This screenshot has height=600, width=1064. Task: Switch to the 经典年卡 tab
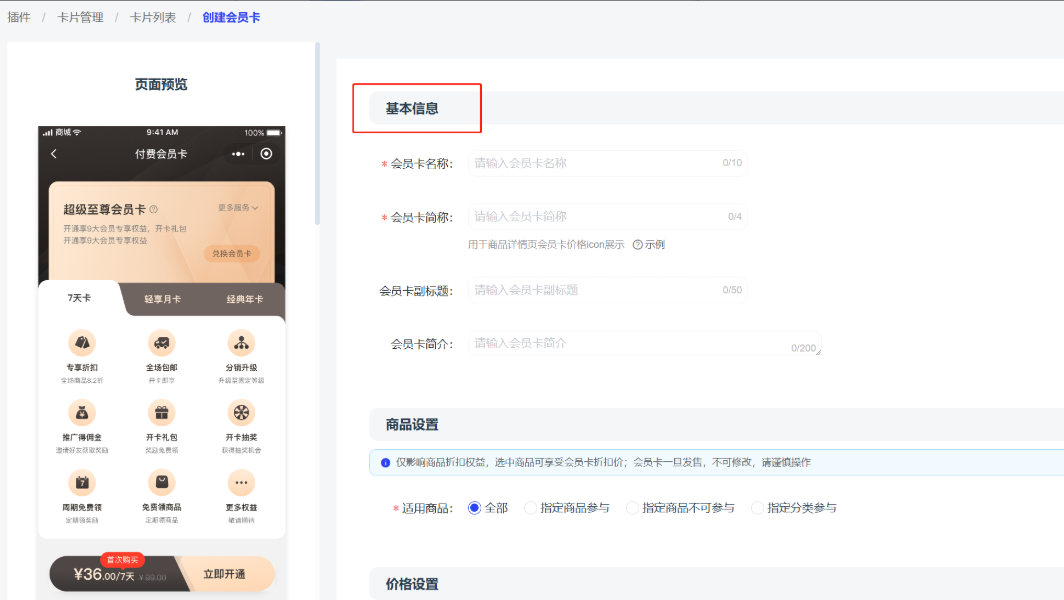(x=244, y=299)
